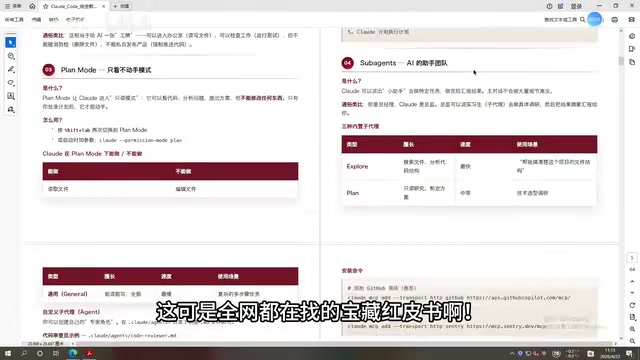Open Task View on the taskbar
Image resolution: width=640 pixels, height=360 pixels.
[56, 353]
